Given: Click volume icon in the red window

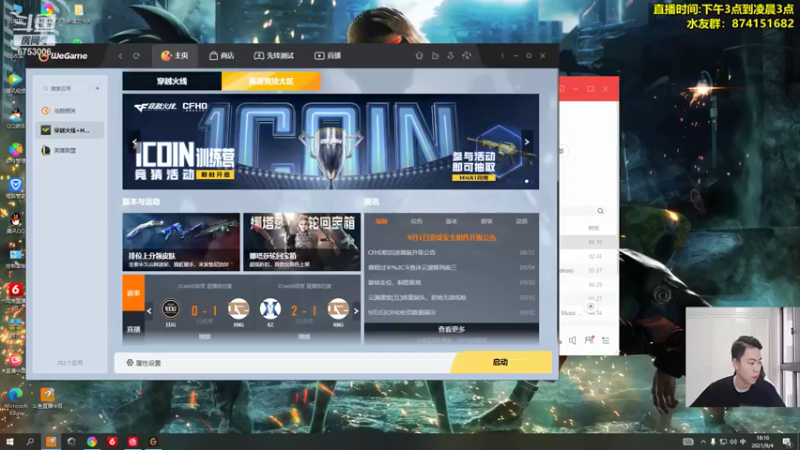Looking at the screenshot, I should click(x=572, y=340).
